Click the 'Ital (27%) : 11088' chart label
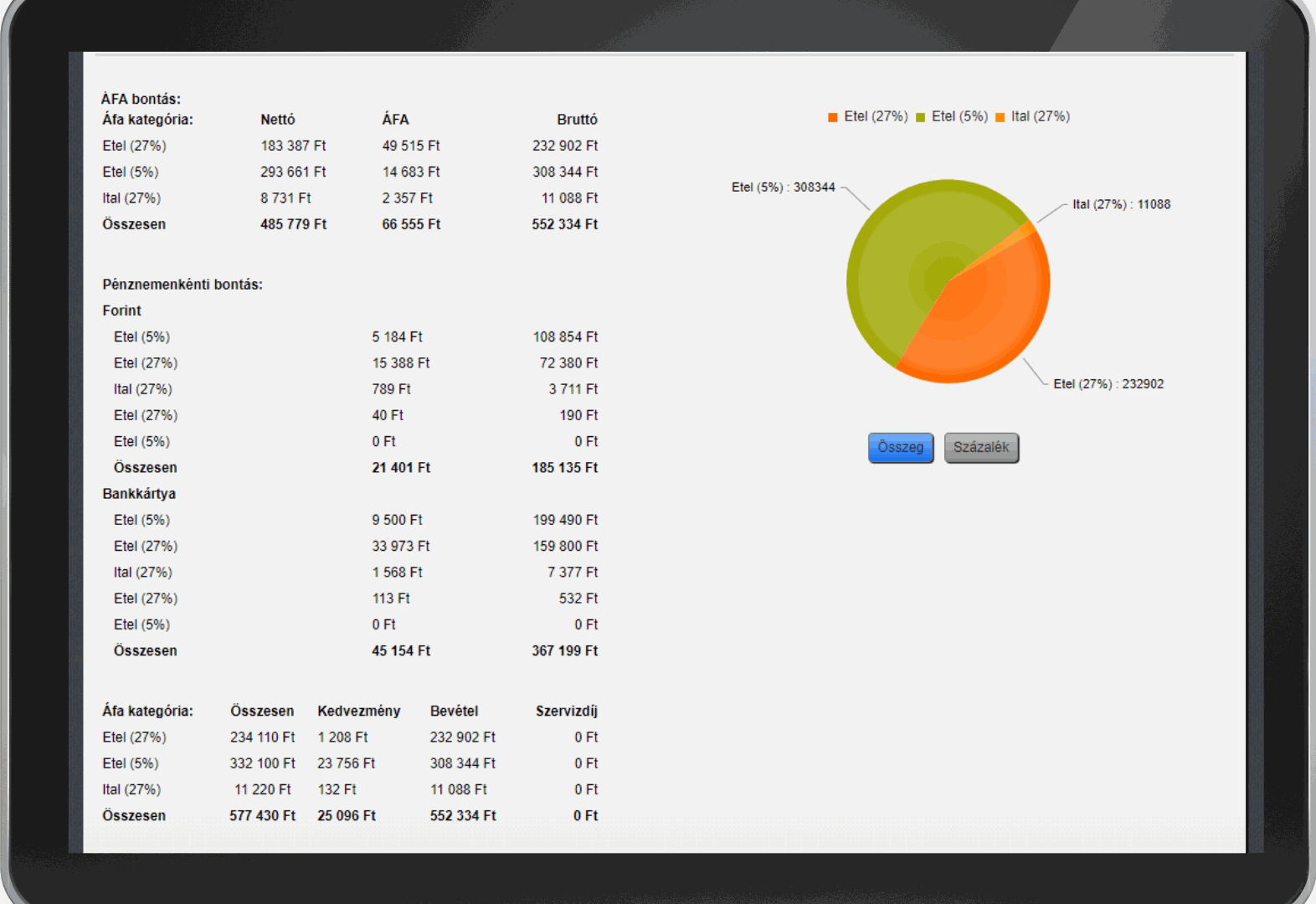Image resolution: width=1316 pixels, height=904 pixels. [x=1121, y=204]
